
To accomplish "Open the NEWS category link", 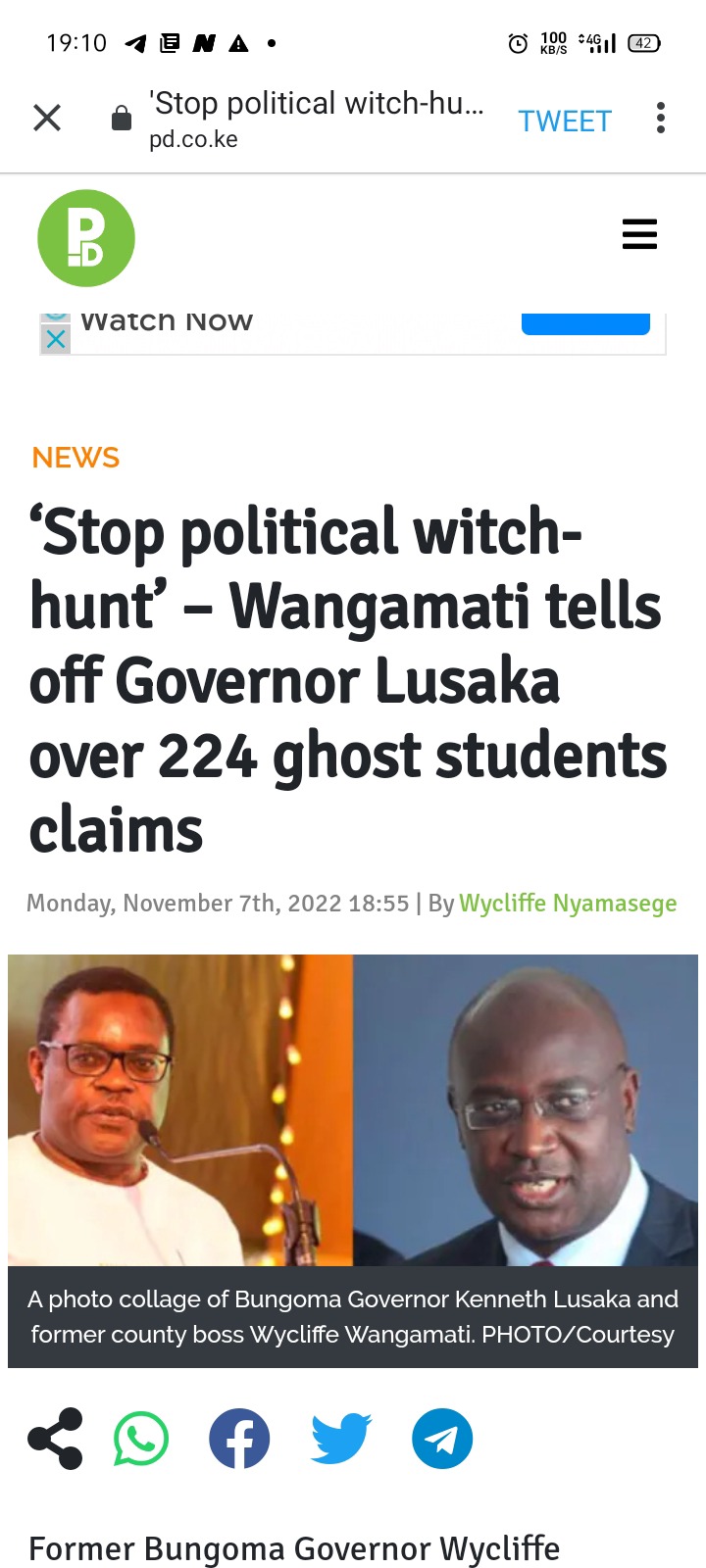I will coord(76,458).
